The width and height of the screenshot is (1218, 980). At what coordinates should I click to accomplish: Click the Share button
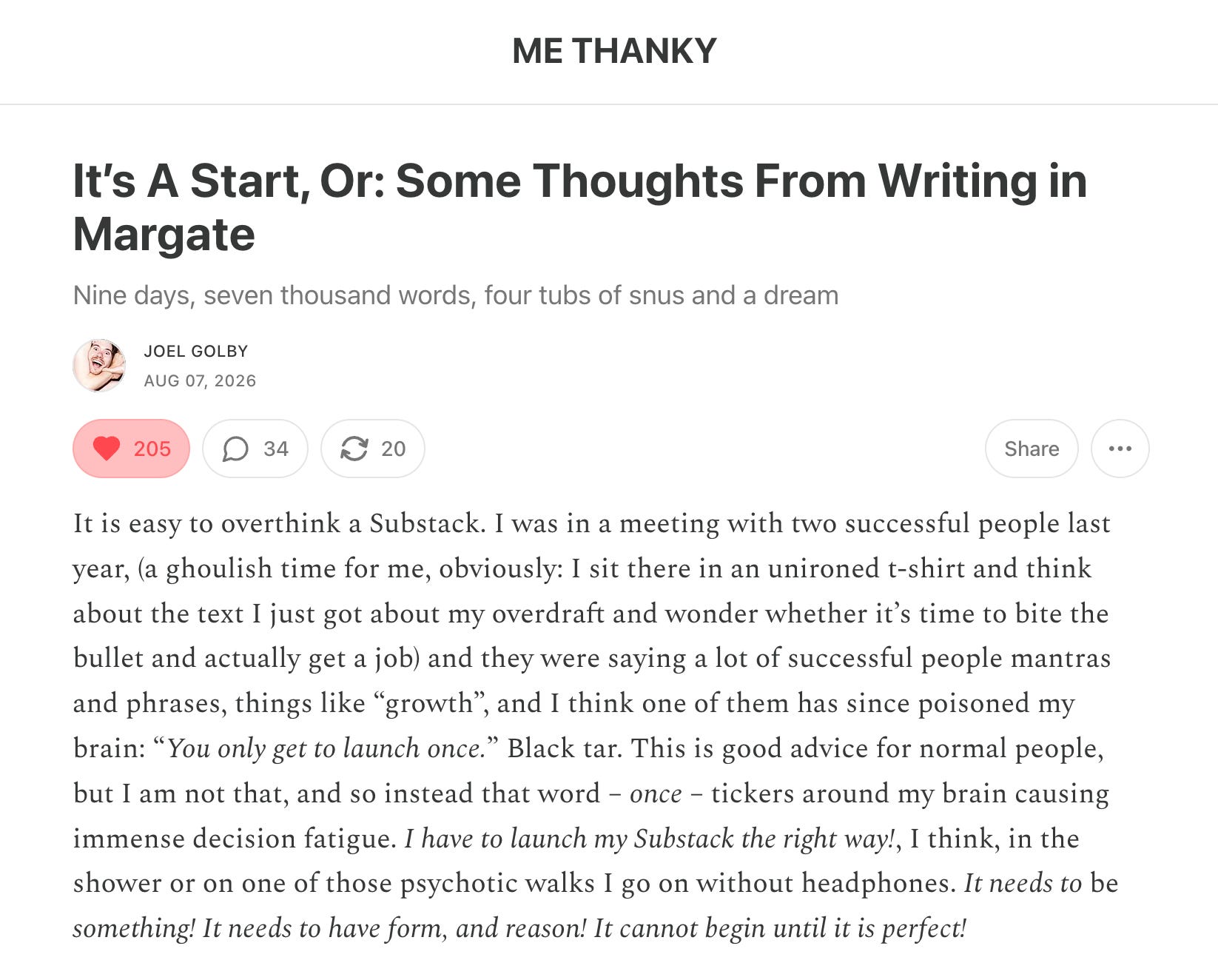[1032, 449]
